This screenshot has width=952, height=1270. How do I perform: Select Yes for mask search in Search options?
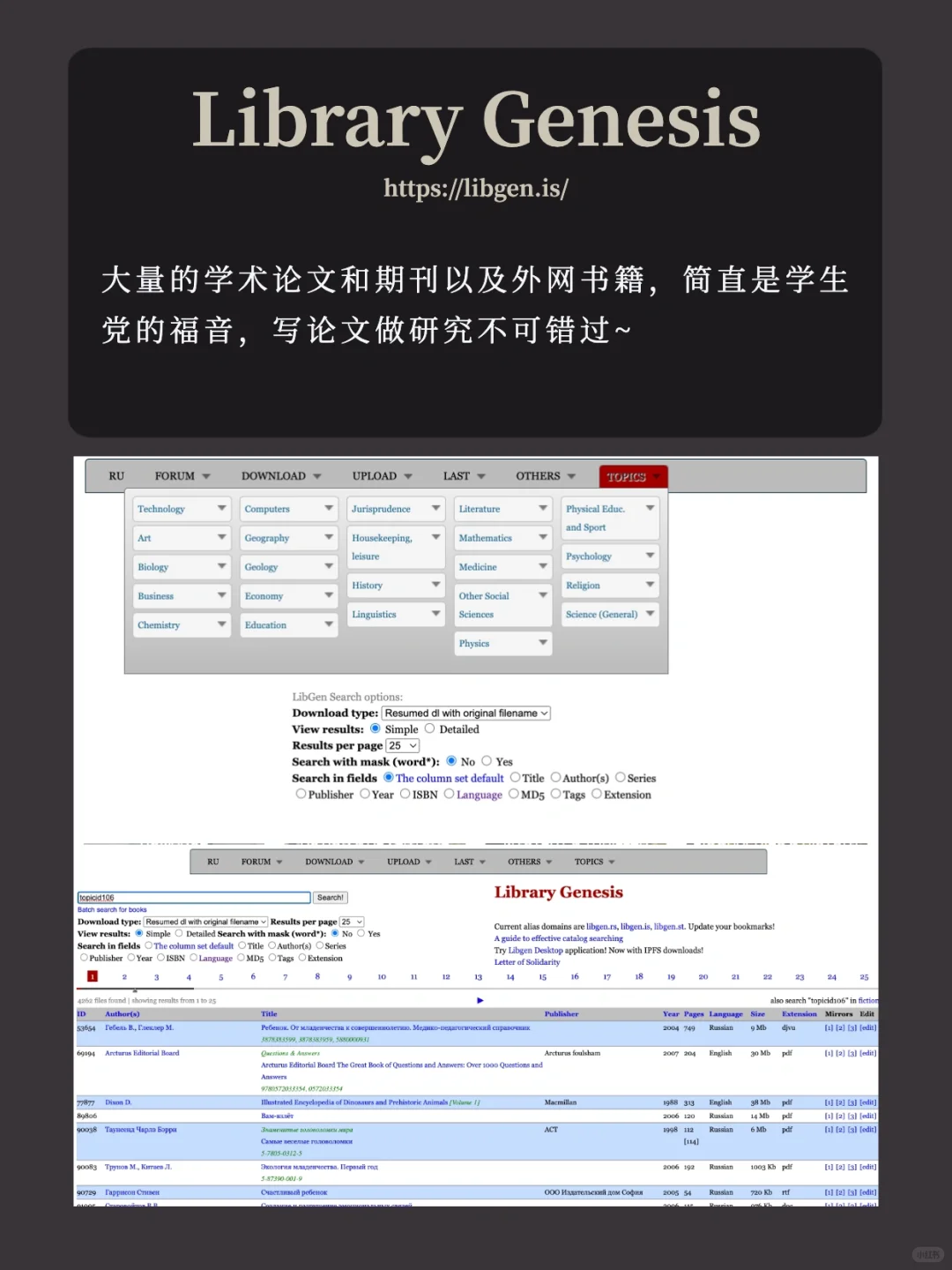point(487,761)
